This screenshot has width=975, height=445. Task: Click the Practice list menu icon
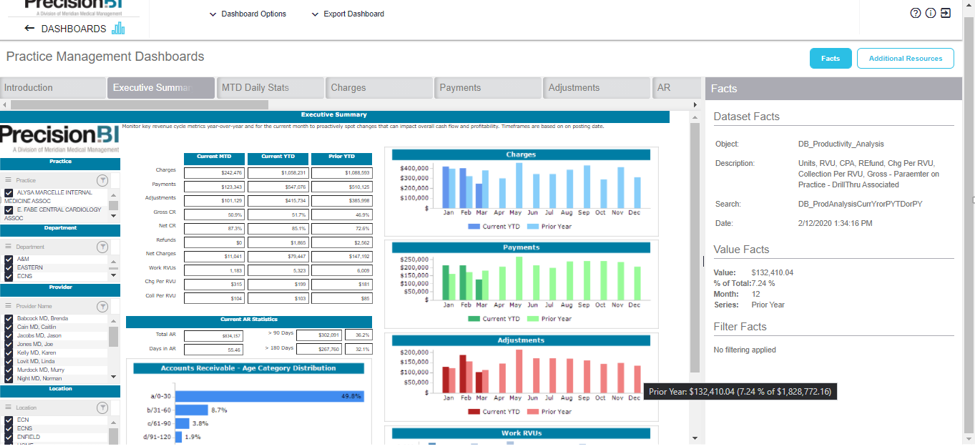(9, 180)
